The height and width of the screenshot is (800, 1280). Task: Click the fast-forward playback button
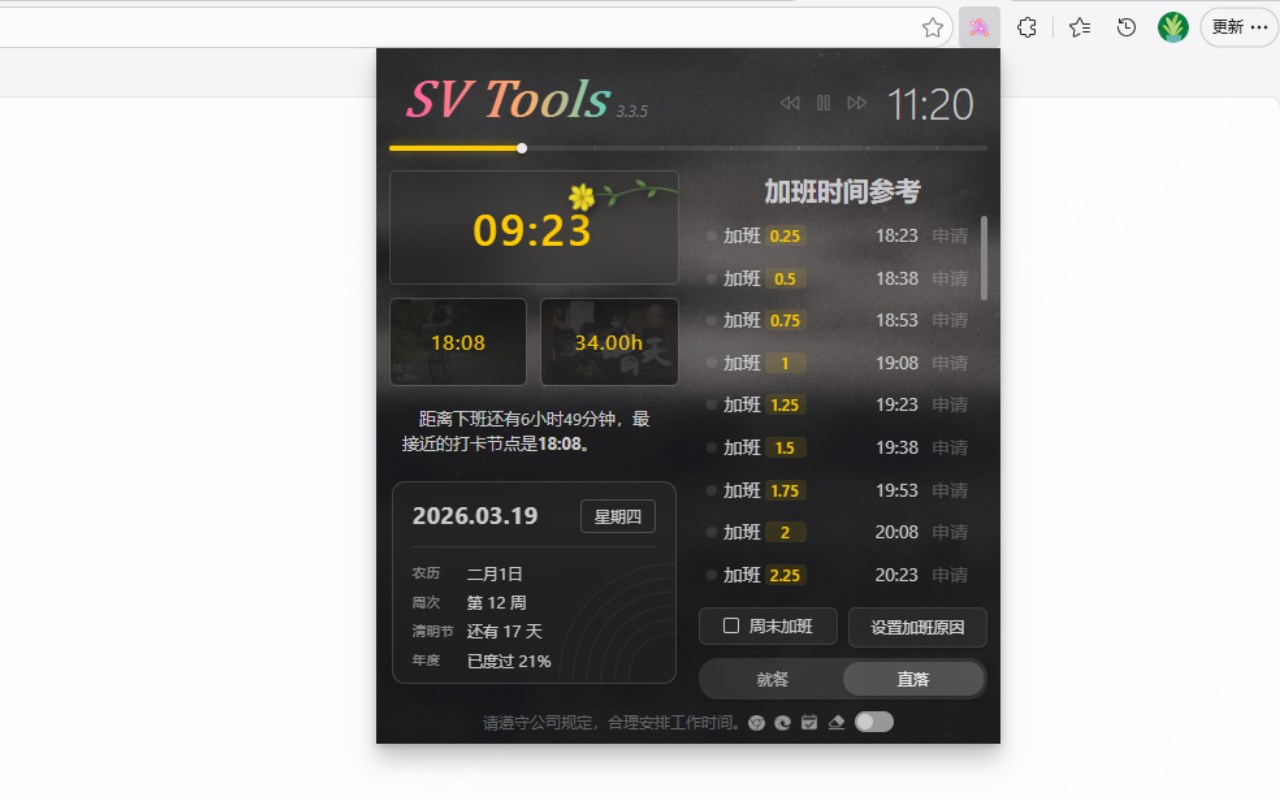(x=857, y=103)
